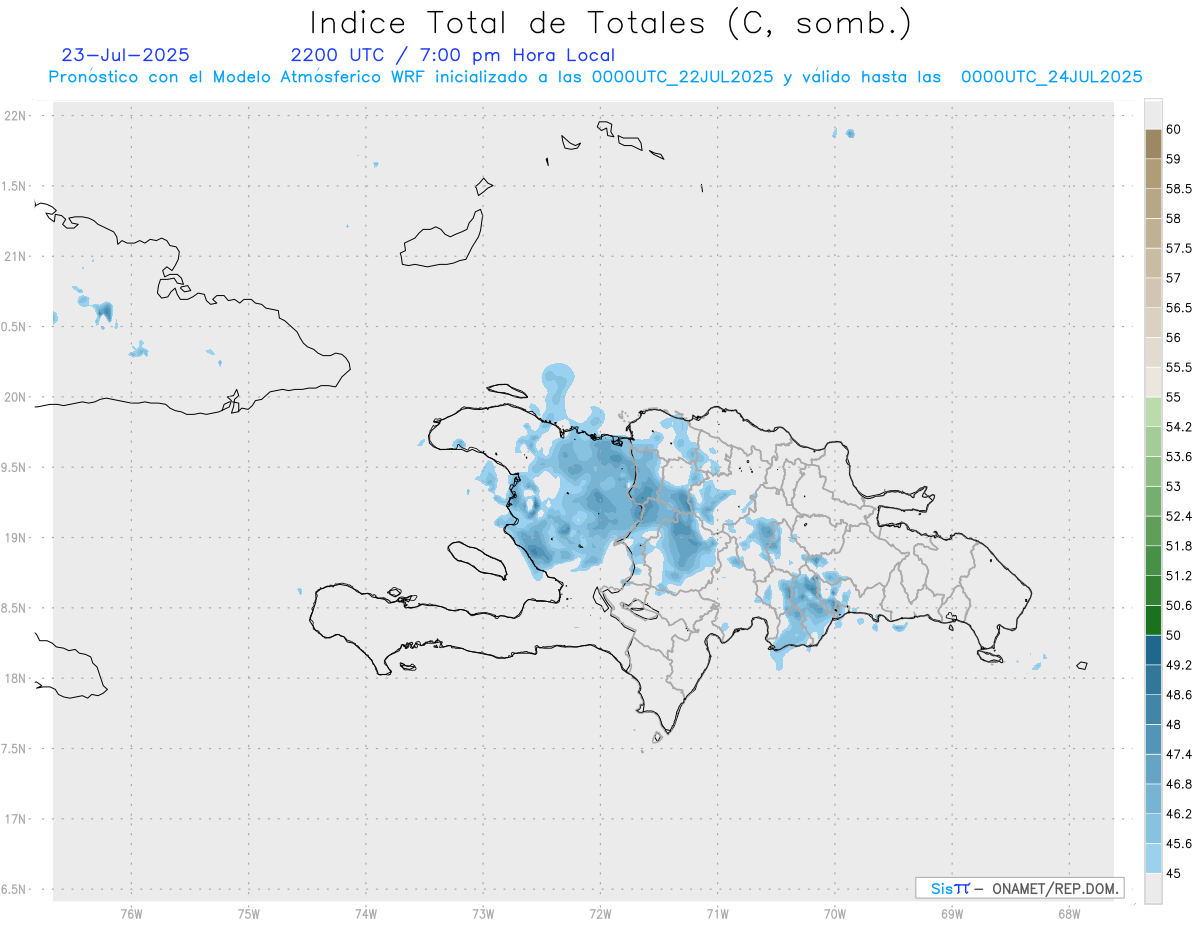Click the "59" colorbar label

(1174, 159)
